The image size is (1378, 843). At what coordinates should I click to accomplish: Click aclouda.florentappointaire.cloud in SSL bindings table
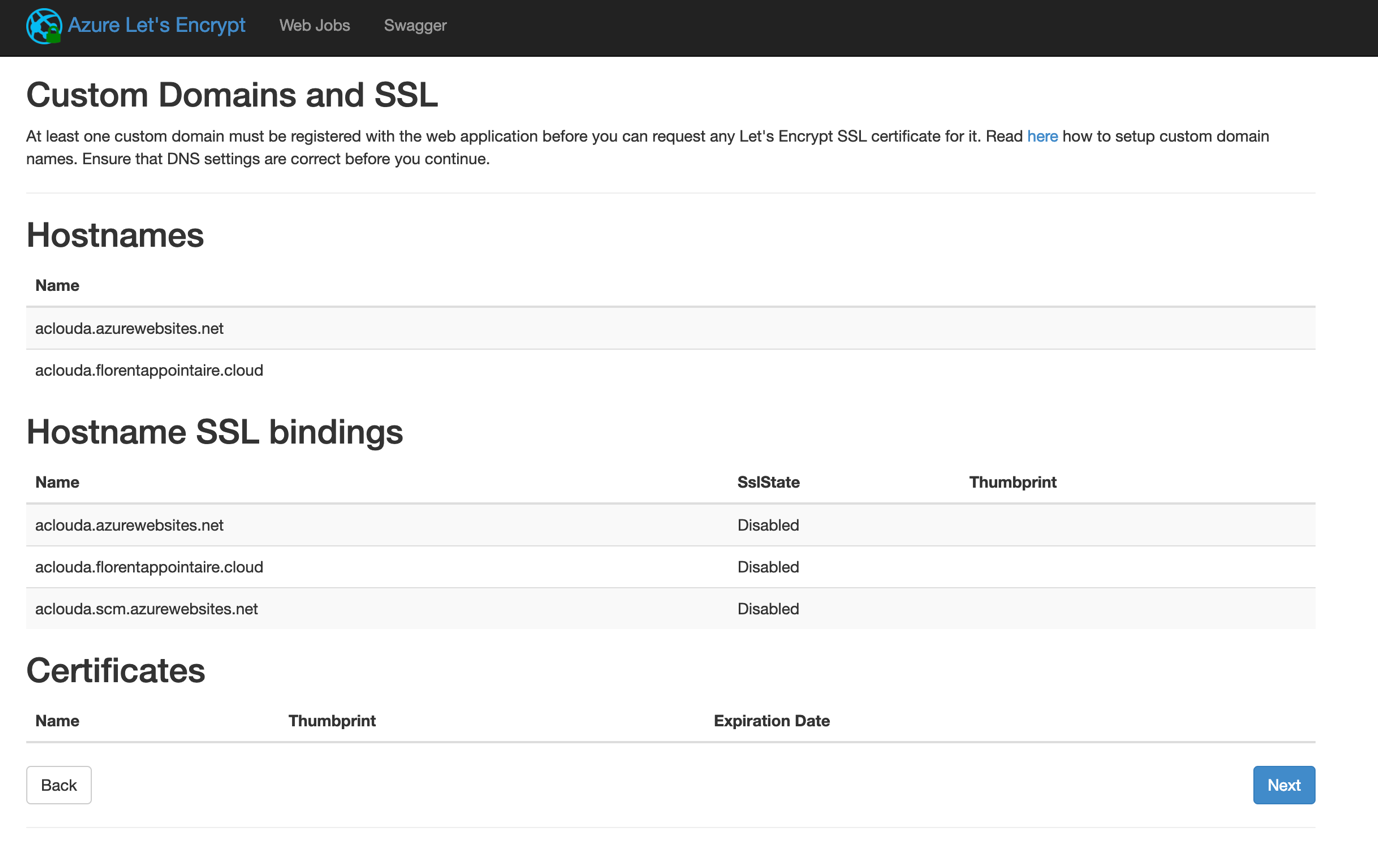tap(149, 567)
